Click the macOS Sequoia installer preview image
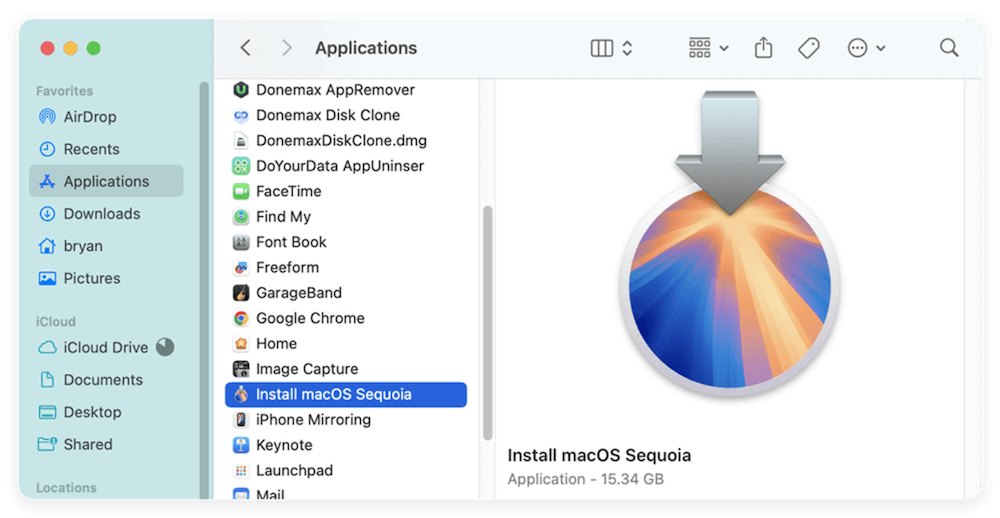1000x518 pixels. (730, 245)
